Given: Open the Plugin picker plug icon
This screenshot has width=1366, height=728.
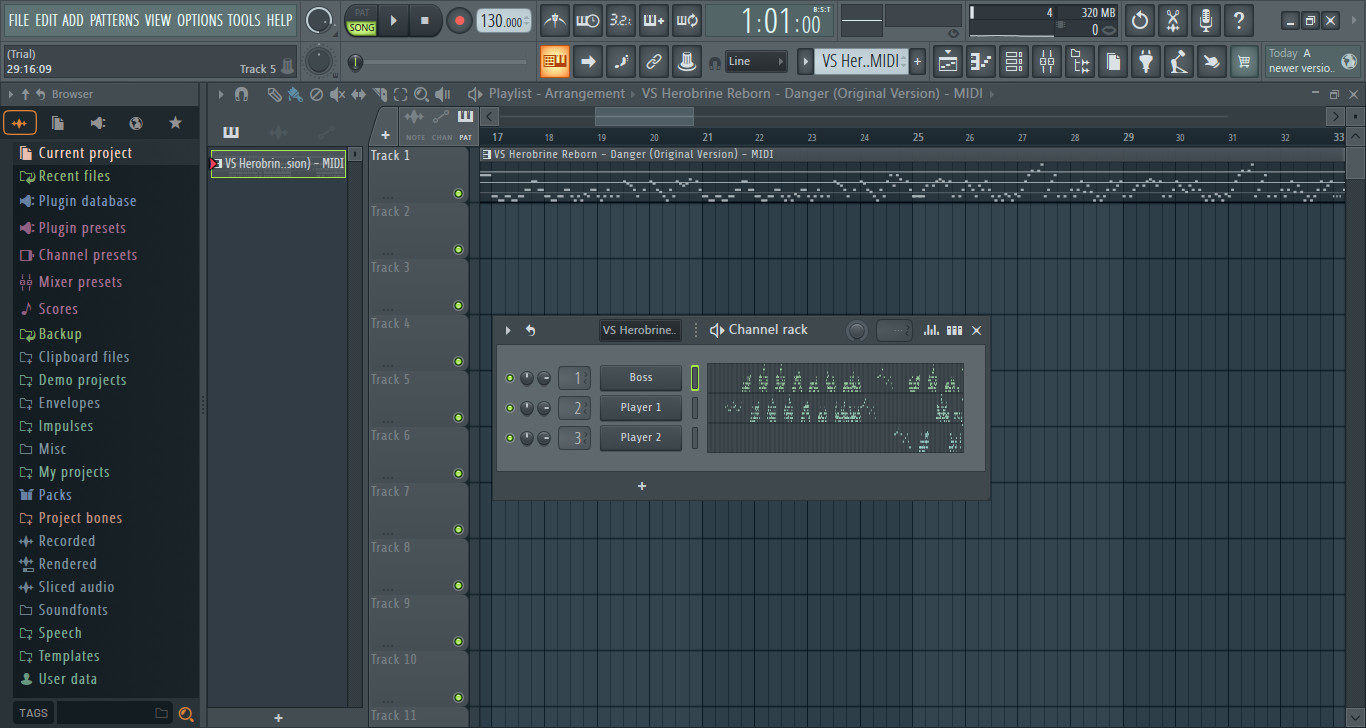Looking at the screenshot, I should coord(1146,61).
